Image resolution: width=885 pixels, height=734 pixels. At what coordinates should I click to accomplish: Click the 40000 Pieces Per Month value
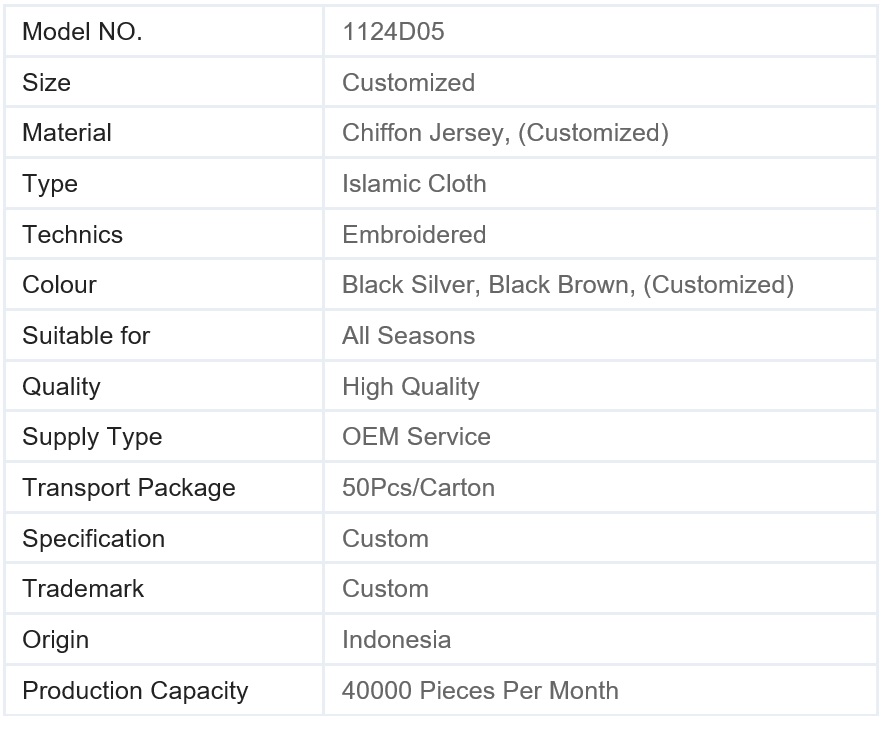(480, 691)
